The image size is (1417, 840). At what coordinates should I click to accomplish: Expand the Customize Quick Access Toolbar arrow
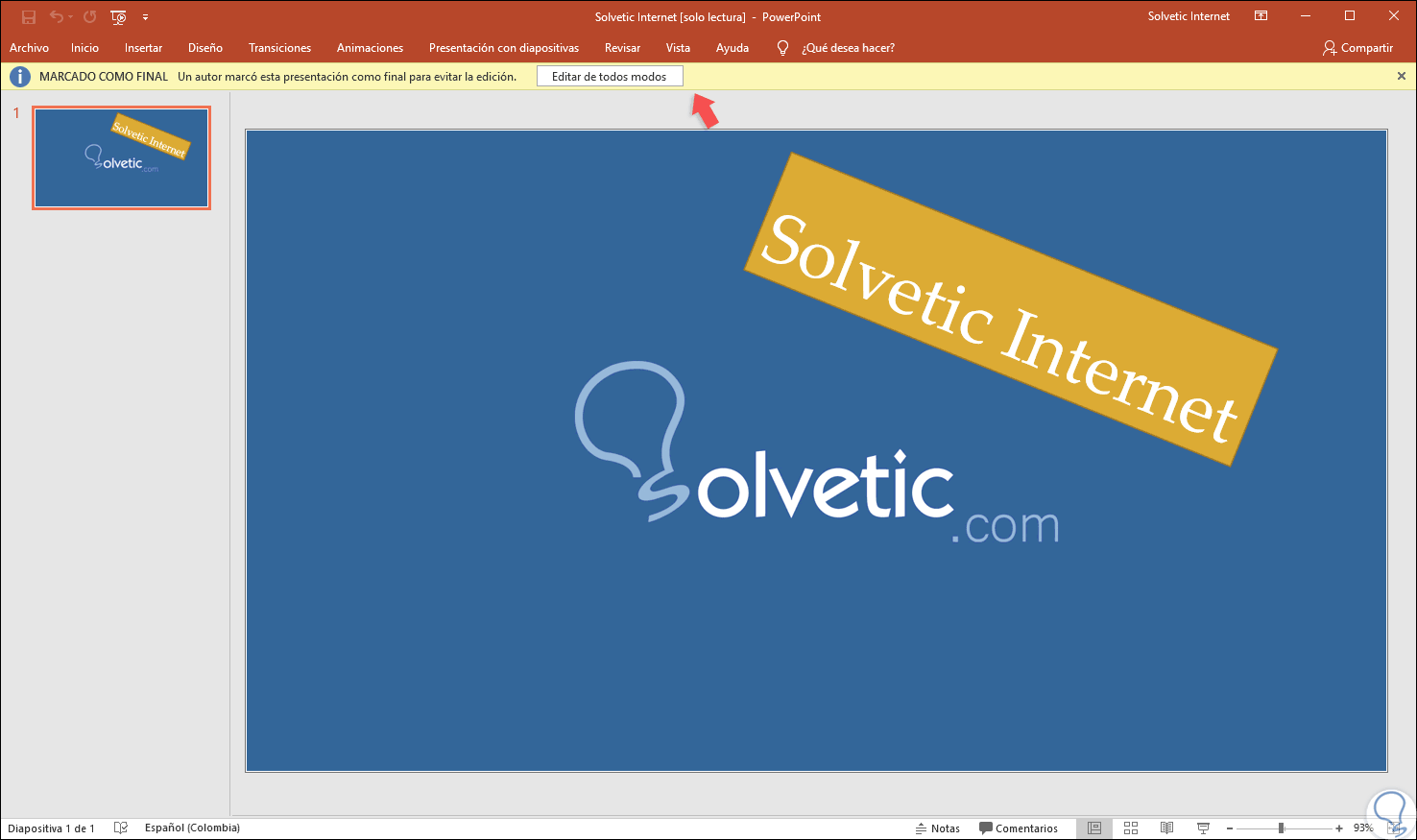(x=145, y=17)
